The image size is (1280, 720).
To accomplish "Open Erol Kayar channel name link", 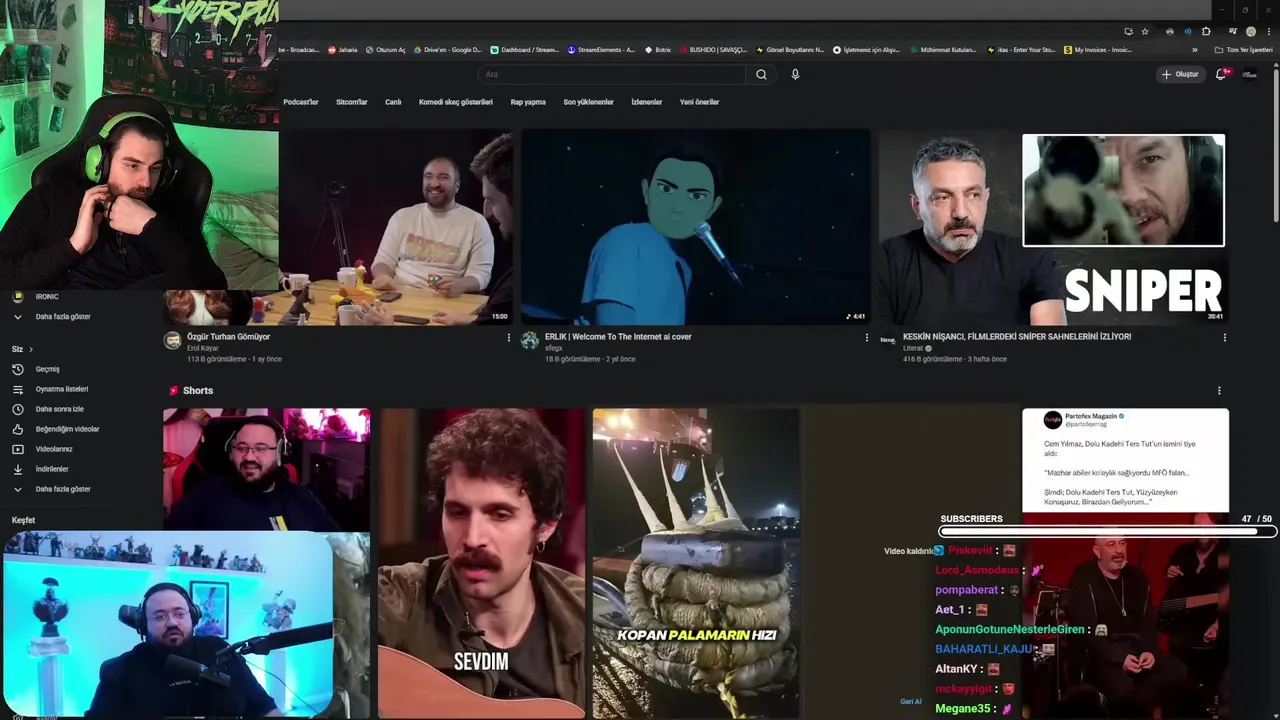I will (x=203, y=348).
